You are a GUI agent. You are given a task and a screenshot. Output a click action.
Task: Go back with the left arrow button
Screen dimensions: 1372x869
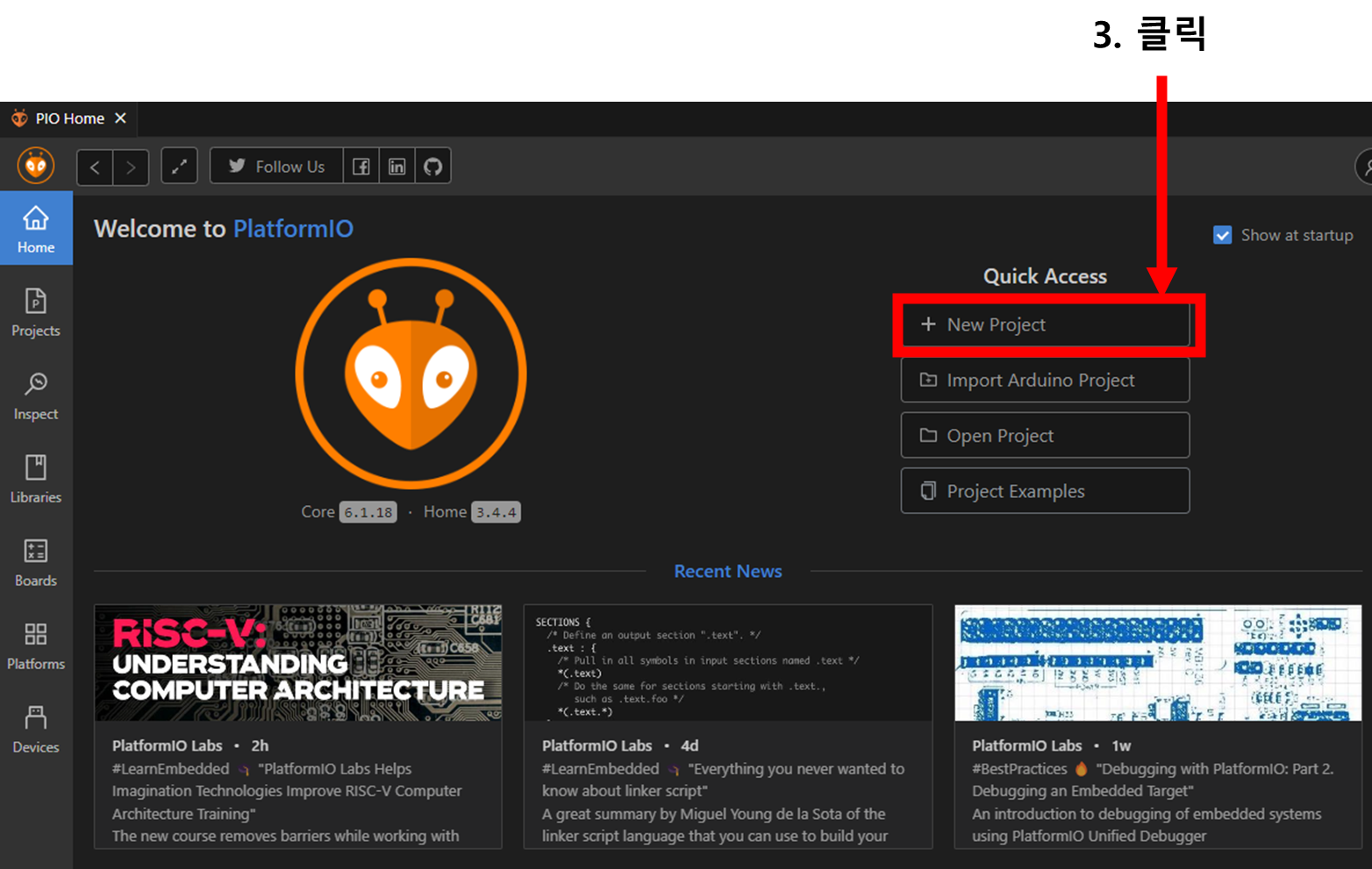95,167
